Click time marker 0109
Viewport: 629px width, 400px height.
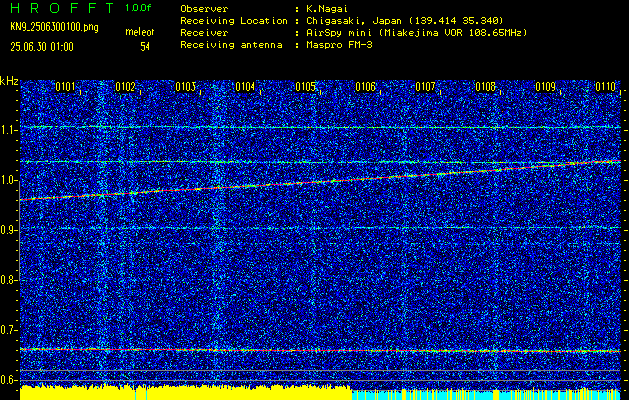(x=546, y=87)
